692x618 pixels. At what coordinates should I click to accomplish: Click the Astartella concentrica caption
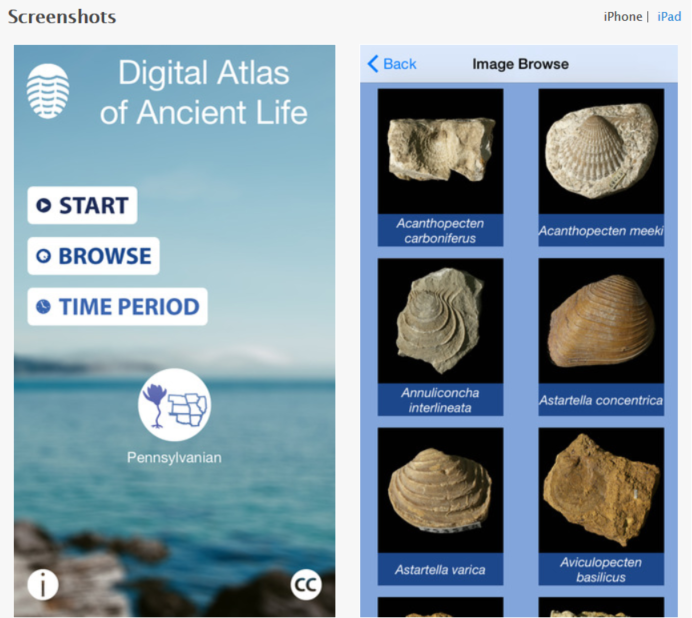pos(601,399)
